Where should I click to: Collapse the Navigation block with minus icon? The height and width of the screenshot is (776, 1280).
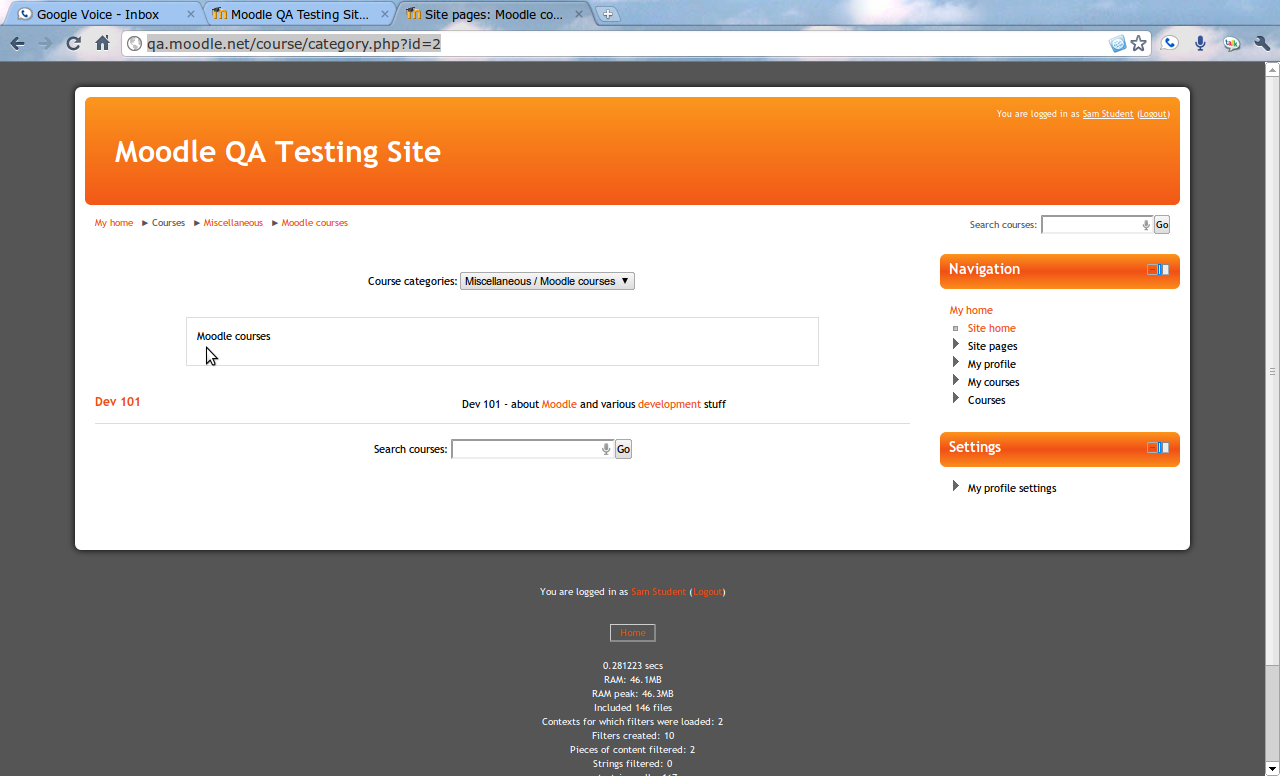pyautogui.click(x=1152, y=269)
